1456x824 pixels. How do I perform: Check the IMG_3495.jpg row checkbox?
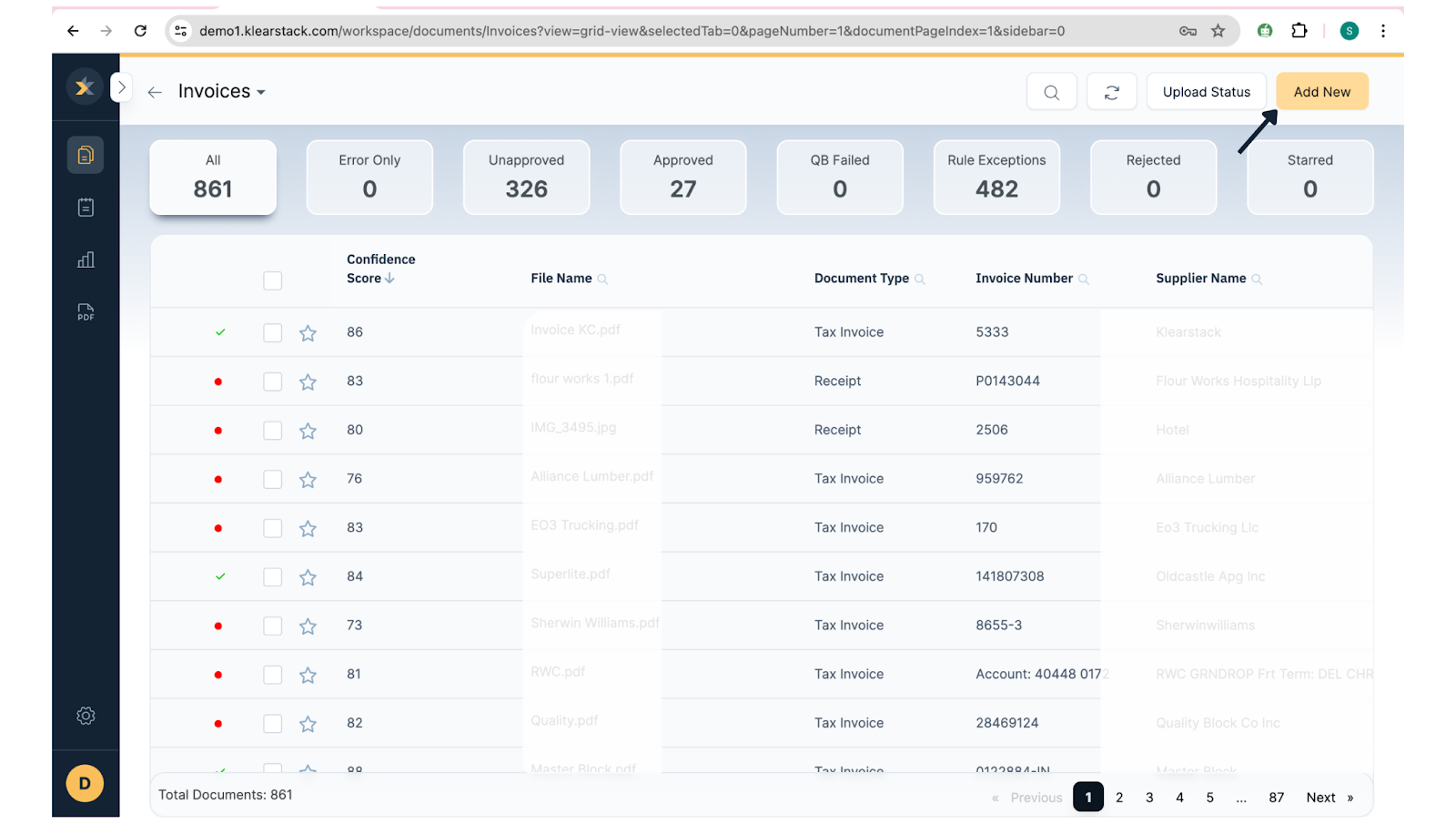point(272,431)
